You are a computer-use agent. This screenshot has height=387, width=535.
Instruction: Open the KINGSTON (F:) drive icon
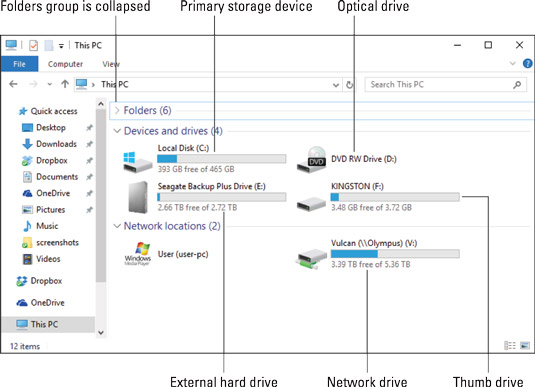coord(311,204)
